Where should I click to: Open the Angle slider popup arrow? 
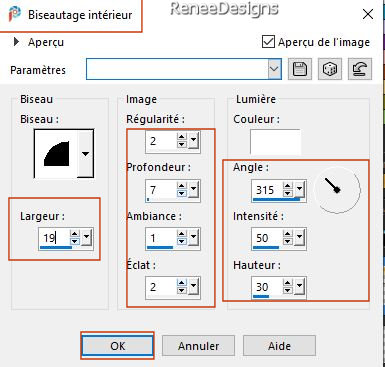300,189
